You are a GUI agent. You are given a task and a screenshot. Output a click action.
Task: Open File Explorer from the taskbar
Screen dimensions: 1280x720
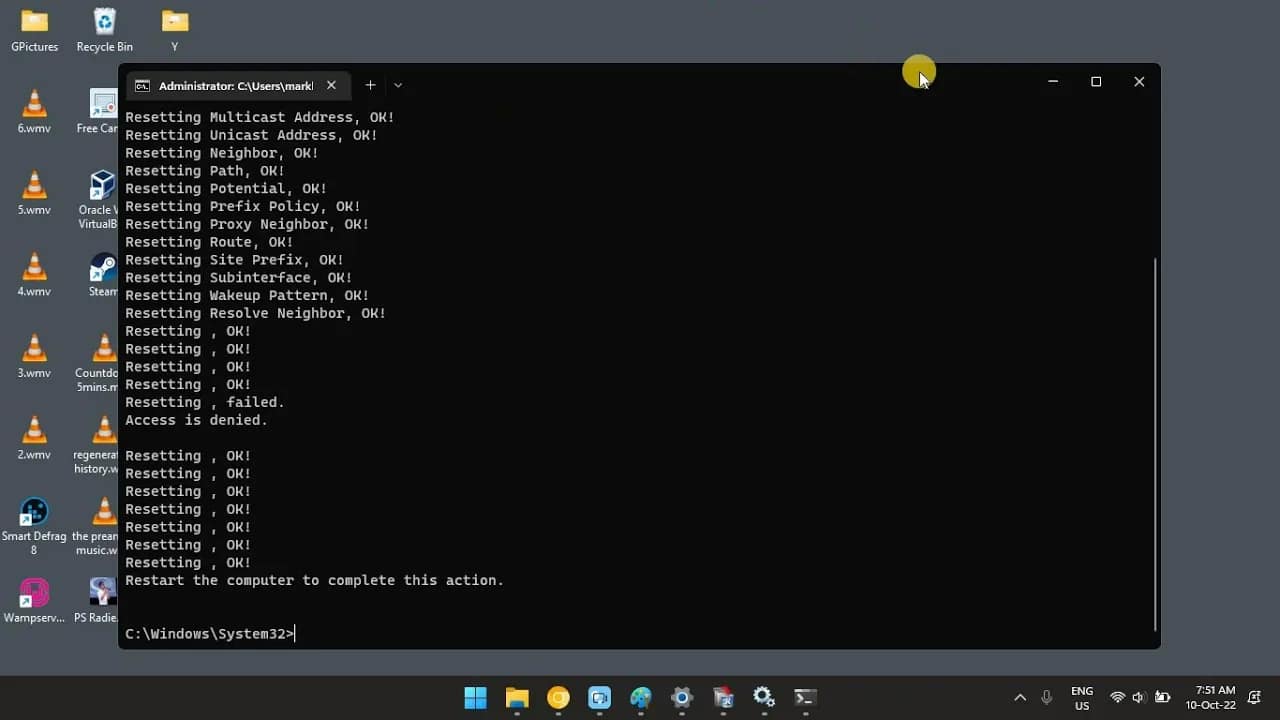click(516, 697)
